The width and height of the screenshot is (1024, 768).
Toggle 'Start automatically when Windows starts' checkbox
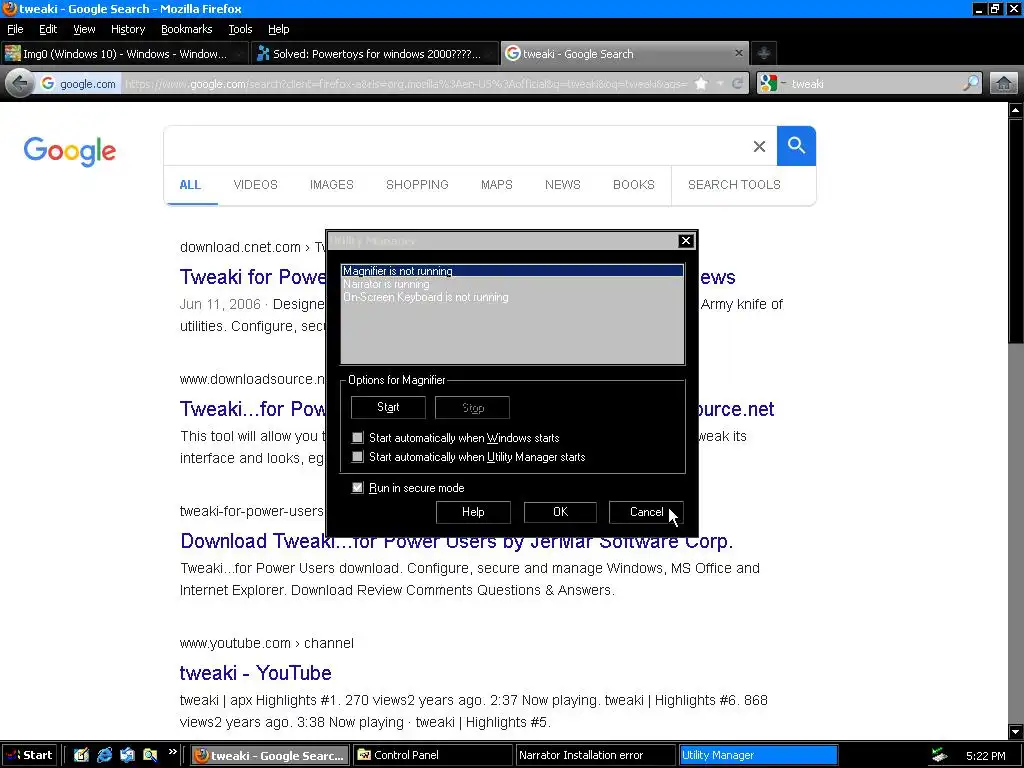pyautogui.click(x=357, y=438)
